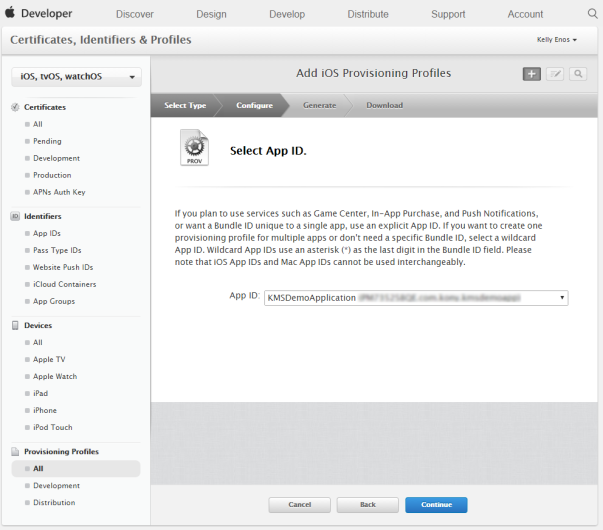Click the Provisioning Profiles section heading
Image resolution: width=603 pixels, height=530 pixels.
point(62,452)
